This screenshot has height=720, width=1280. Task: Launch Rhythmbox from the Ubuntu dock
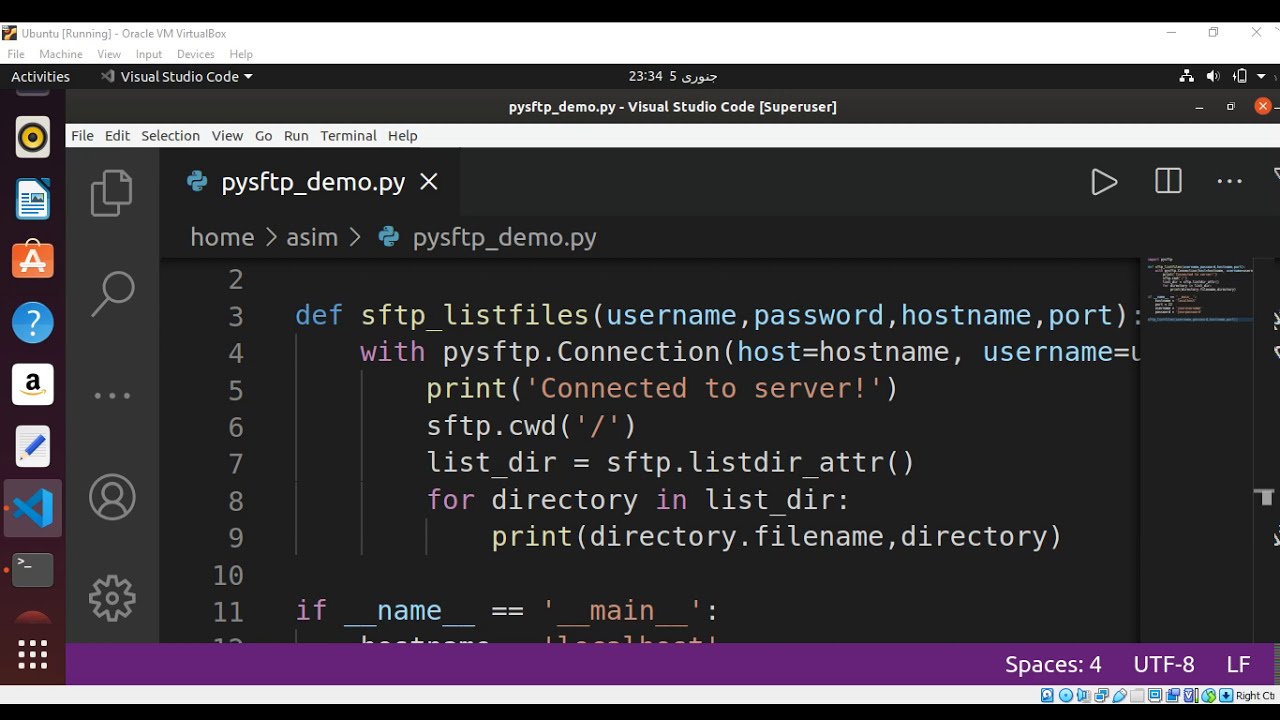pos(33,137)
